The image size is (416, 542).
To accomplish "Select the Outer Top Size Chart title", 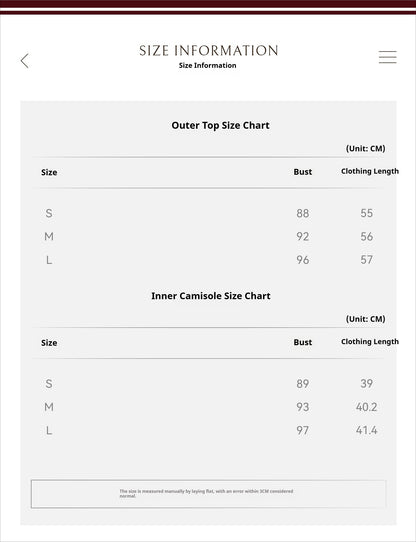I will click(220, 125).
